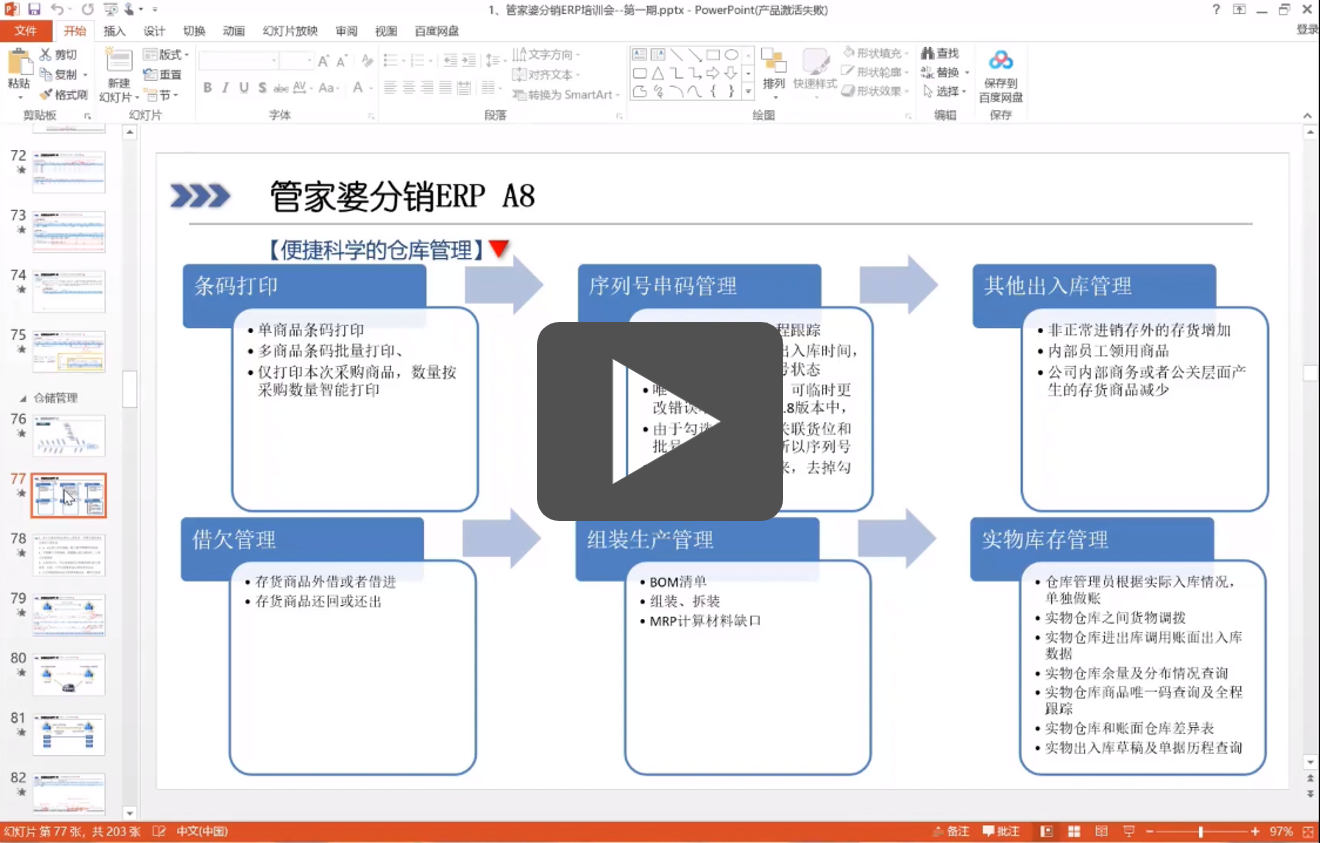Expand the shapes gallery more arrow
The image size is (1320, 843).
pos(747,91)
